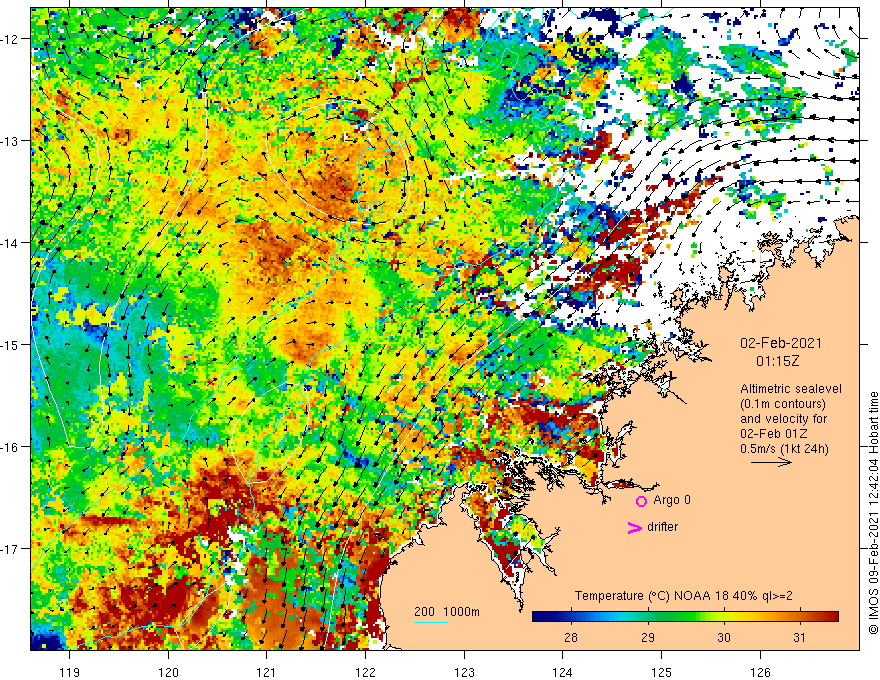Click the temperature color bar legend
The image size is (880, 680).
(x=685, y=617)
